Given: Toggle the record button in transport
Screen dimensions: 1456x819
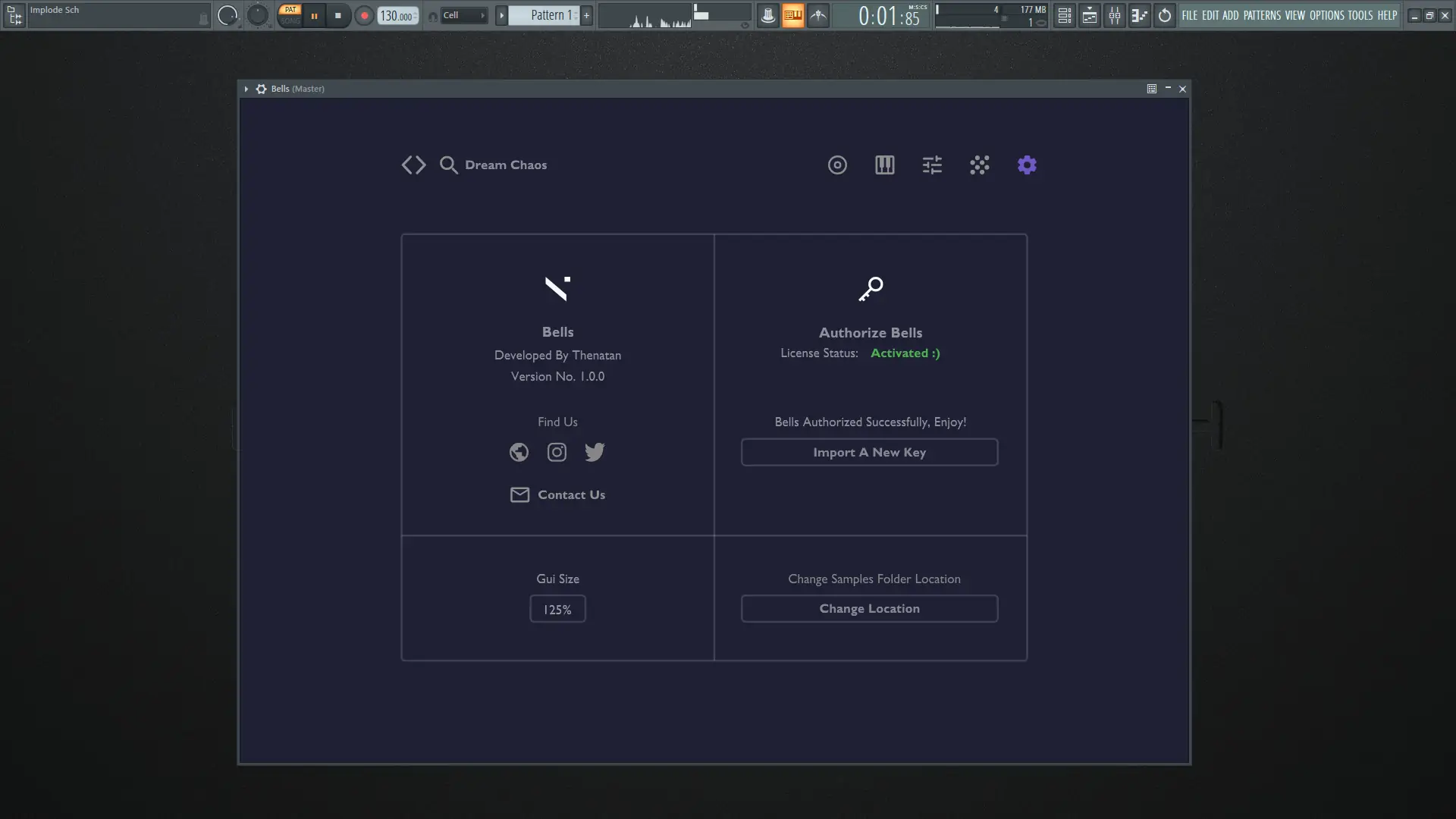Looking at the screenshot, I should (364, 15).
